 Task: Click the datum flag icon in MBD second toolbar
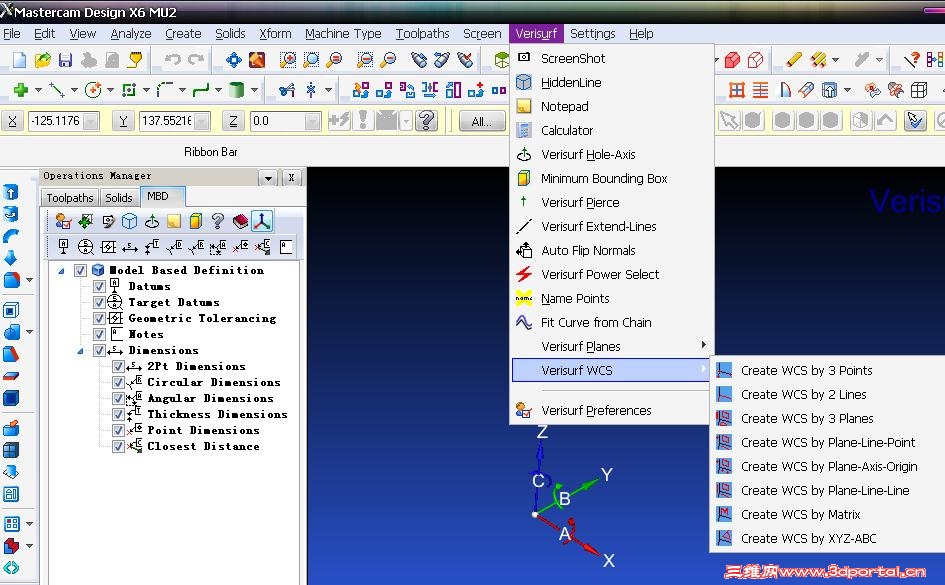pyautogui.click(x=63, y=246)
